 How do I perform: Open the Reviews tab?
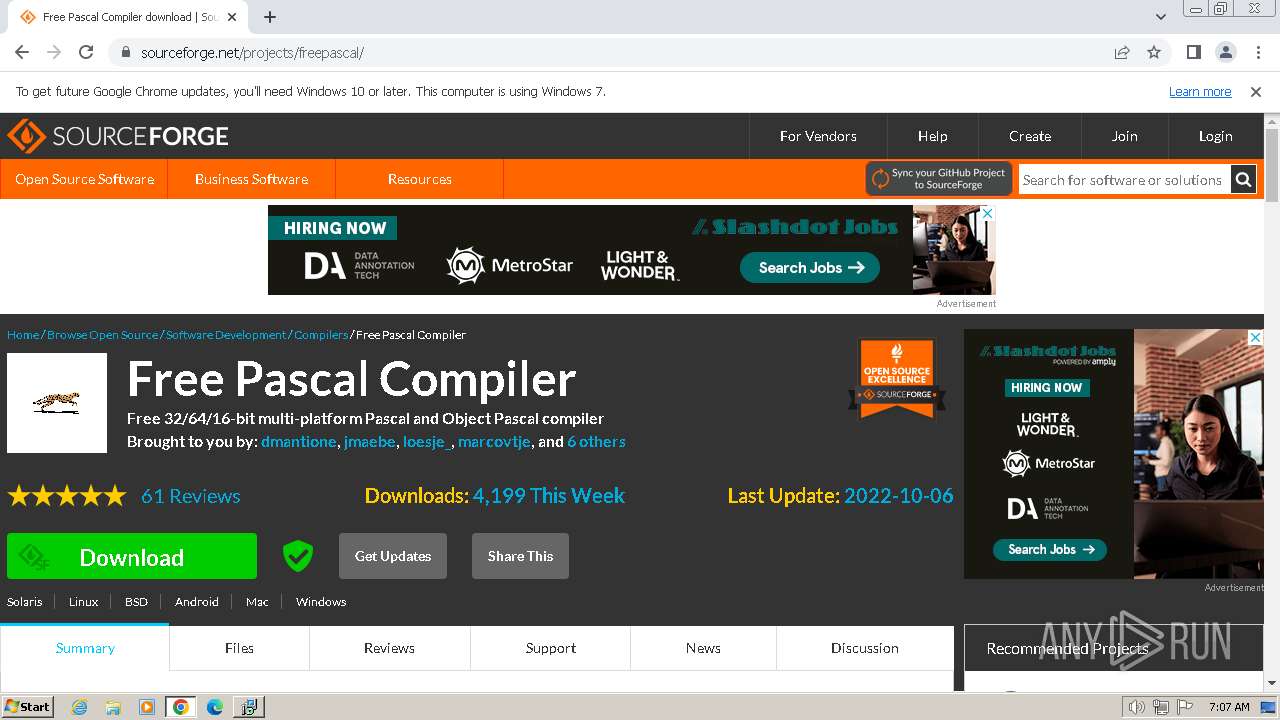click(x=389, y=648)
